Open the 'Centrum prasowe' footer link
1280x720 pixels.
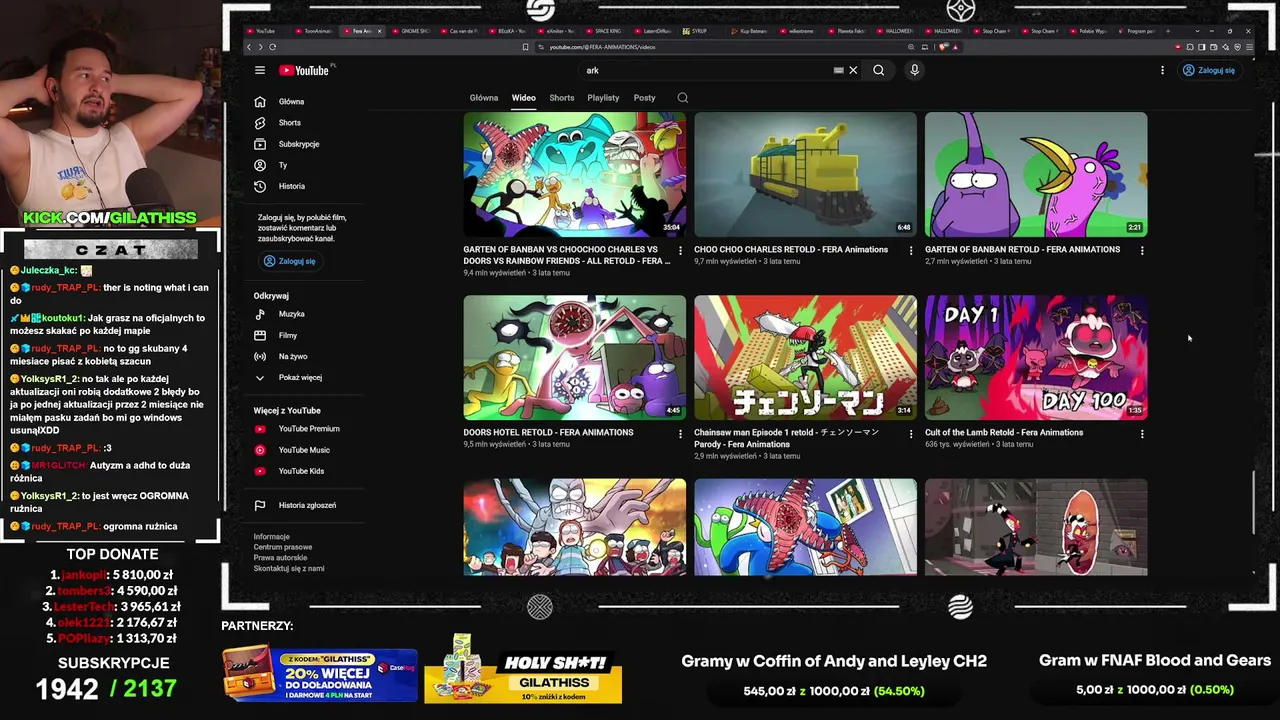pyautogui.click(x=283, y=547)
